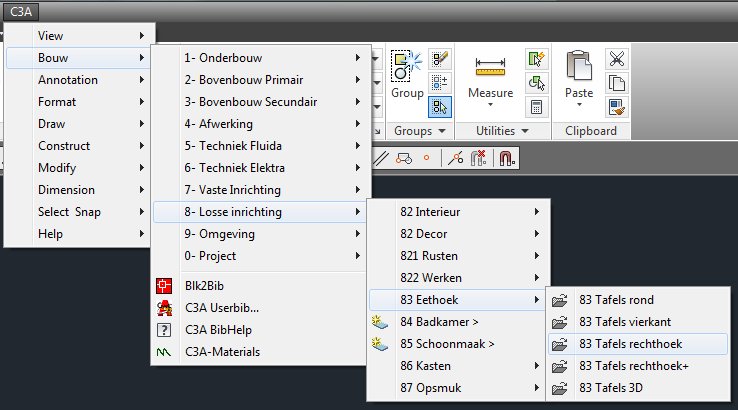Click the Paste clipboard icon
Image resolution: width=738 pixels, height=410 pixels.
tap(579, 66)
